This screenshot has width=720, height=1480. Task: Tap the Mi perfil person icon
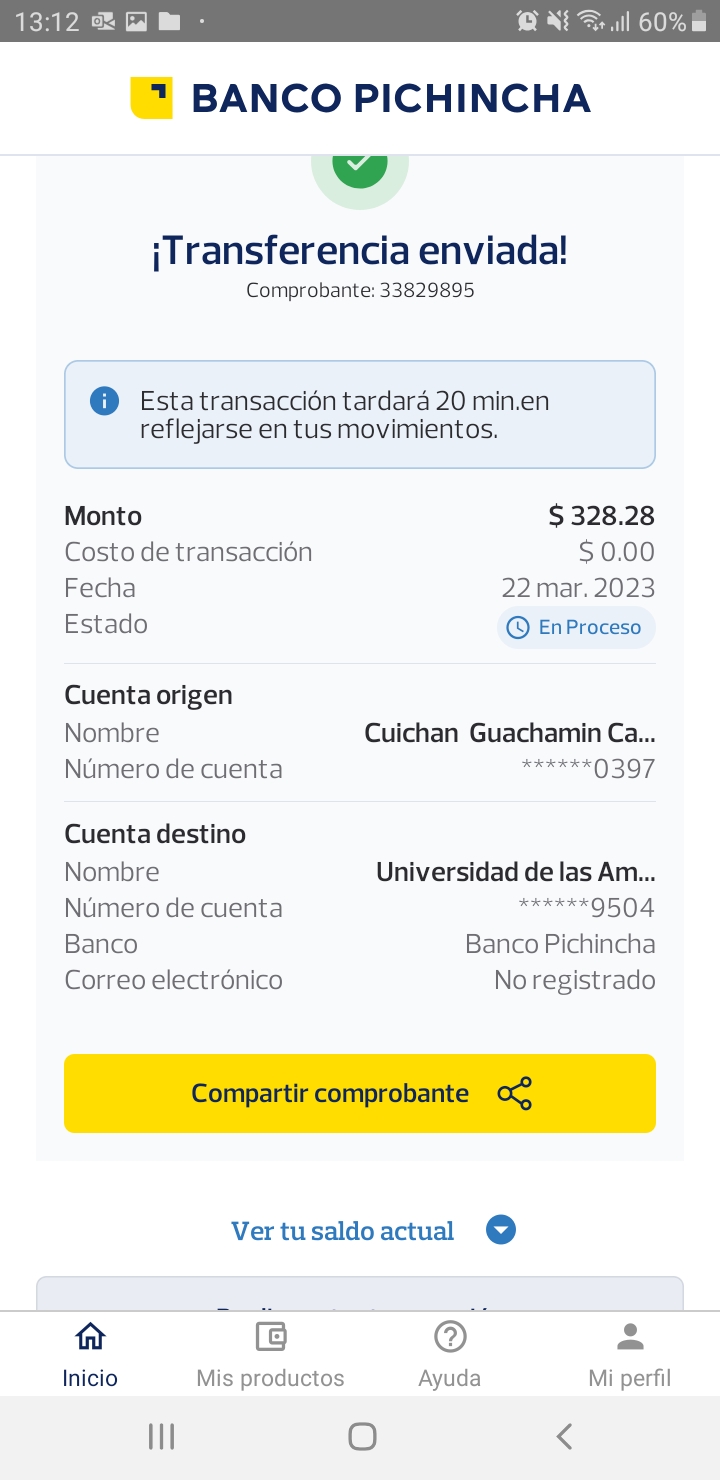630,1337
